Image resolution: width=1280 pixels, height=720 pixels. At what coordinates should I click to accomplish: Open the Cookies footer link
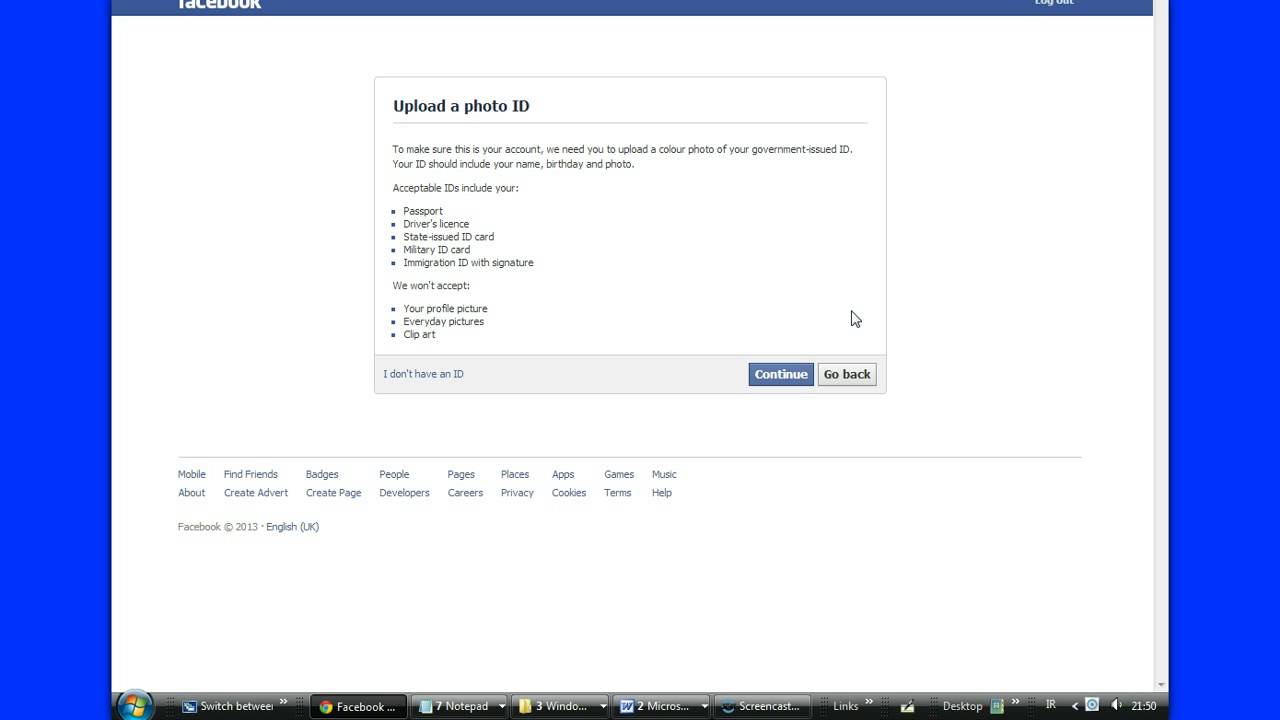(x=569, y=493)
